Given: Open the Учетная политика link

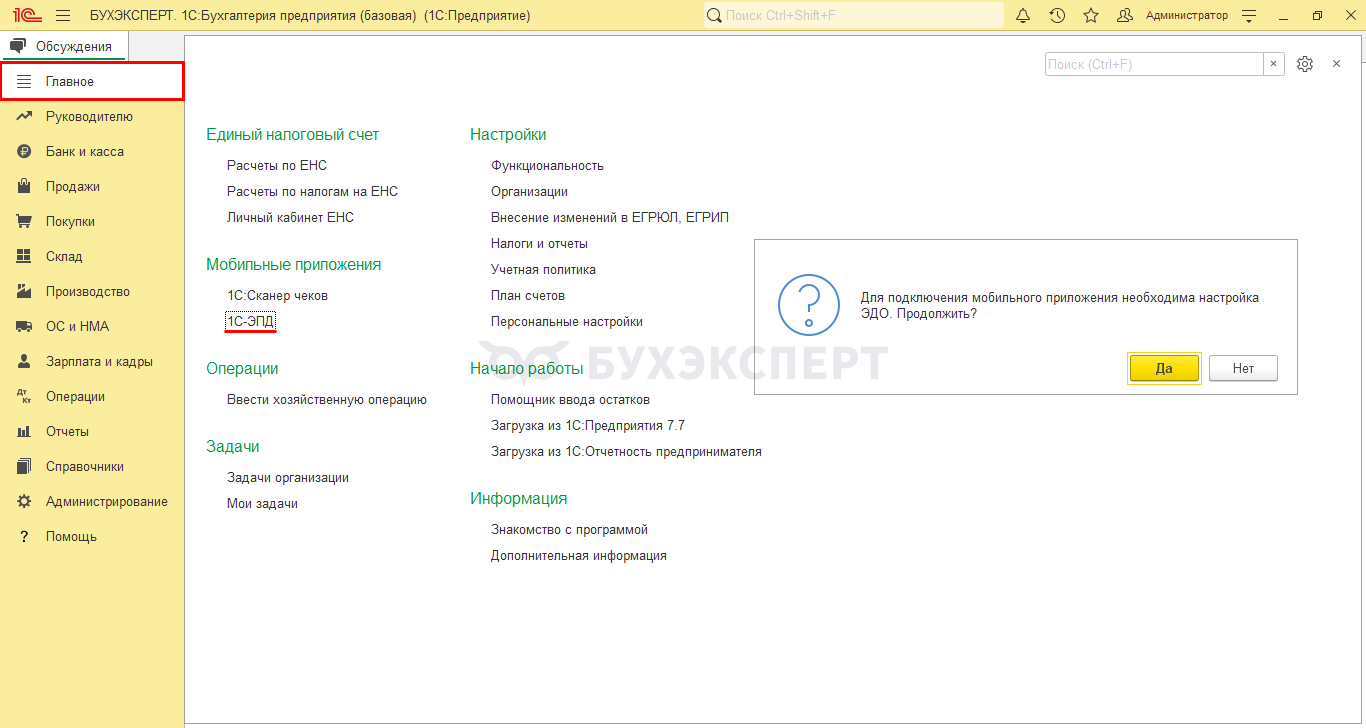Looking at the screenshot, I should click(x=543, y=270).
